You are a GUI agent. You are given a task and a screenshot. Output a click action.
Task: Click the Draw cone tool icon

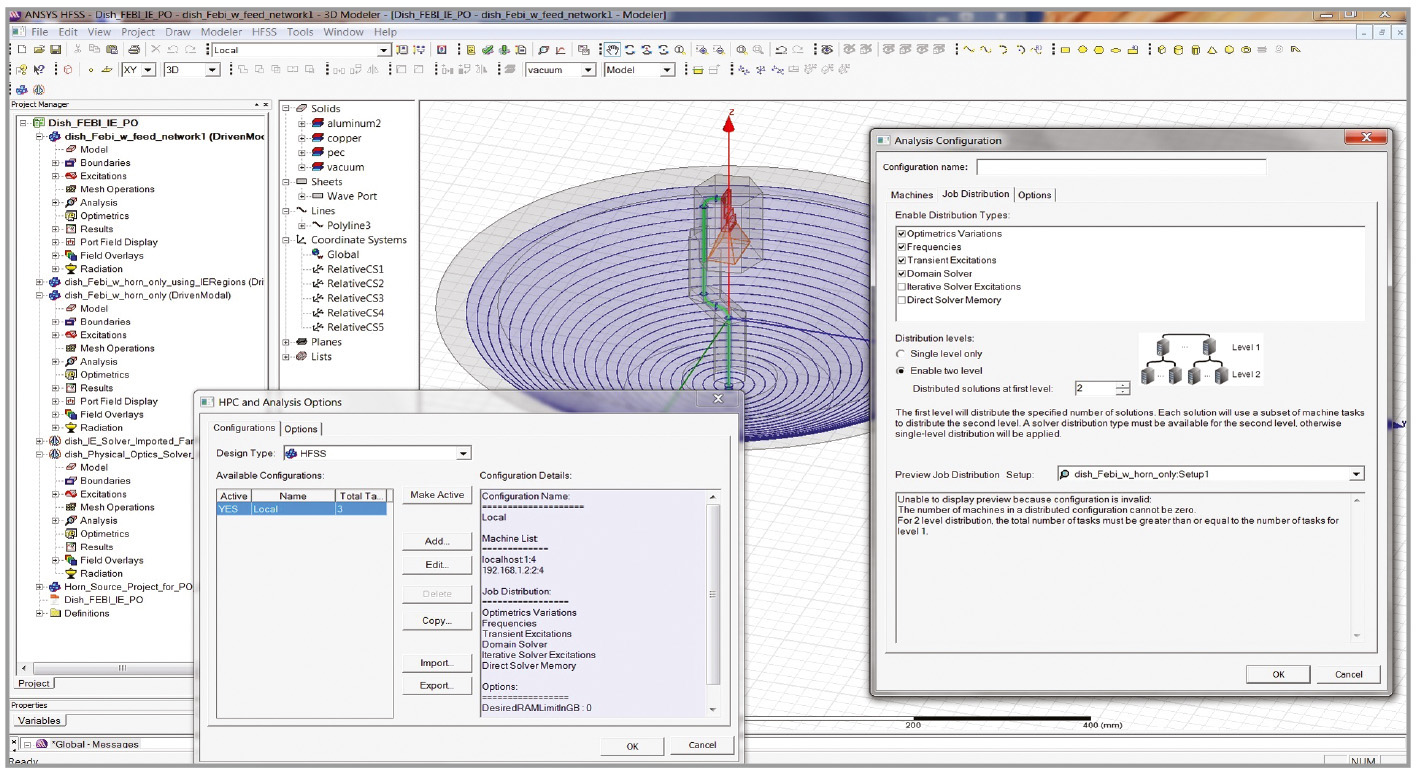coord(1211,50)
